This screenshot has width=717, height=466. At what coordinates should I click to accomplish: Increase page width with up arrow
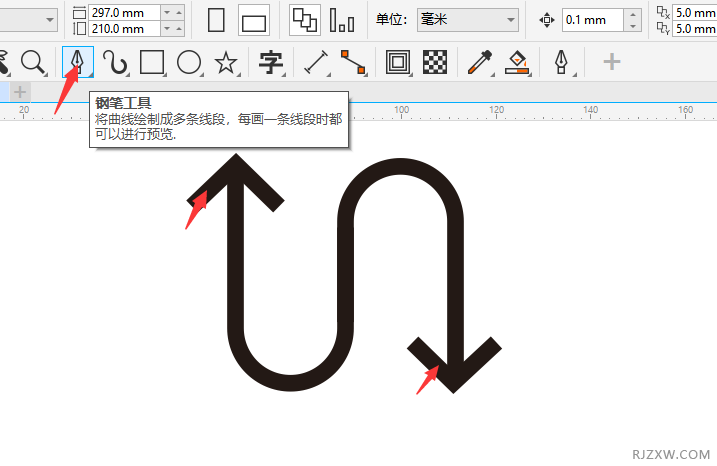point(179,12)
